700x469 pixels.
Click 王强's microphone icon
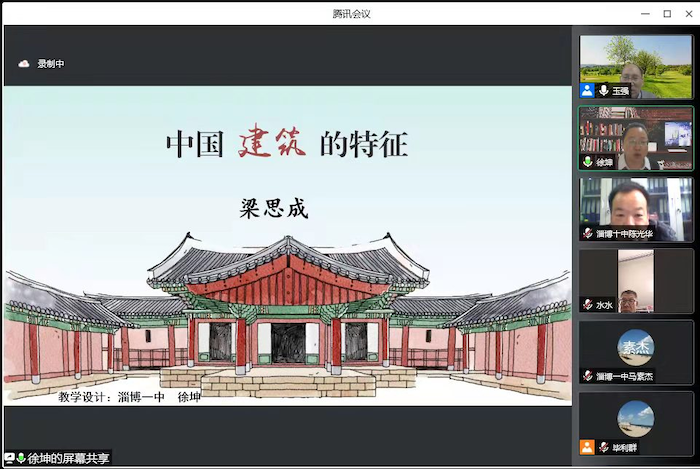[x=603, y=90]
